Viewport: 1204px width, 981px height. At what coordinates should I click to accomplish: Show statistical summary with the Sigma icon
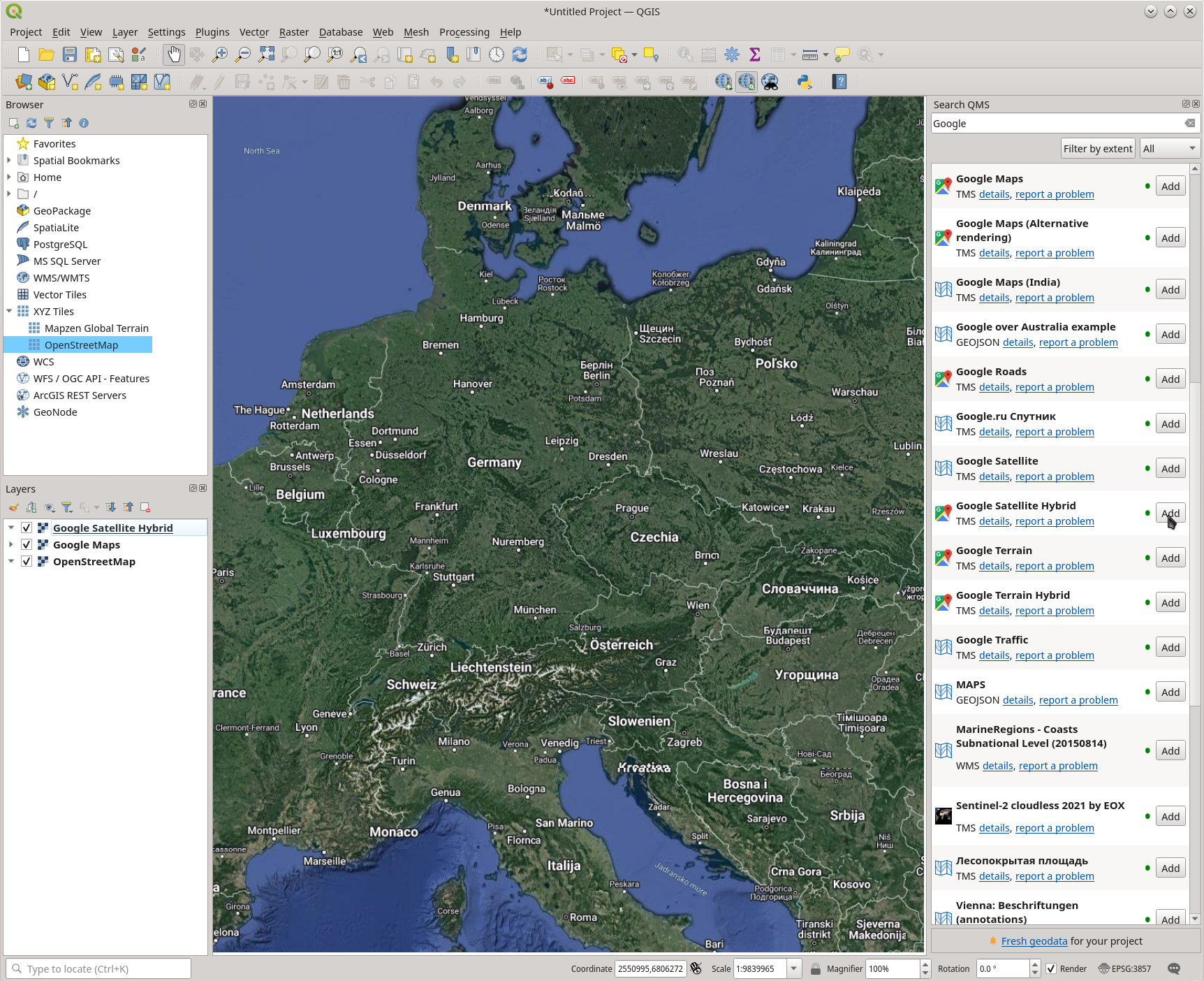755,54
